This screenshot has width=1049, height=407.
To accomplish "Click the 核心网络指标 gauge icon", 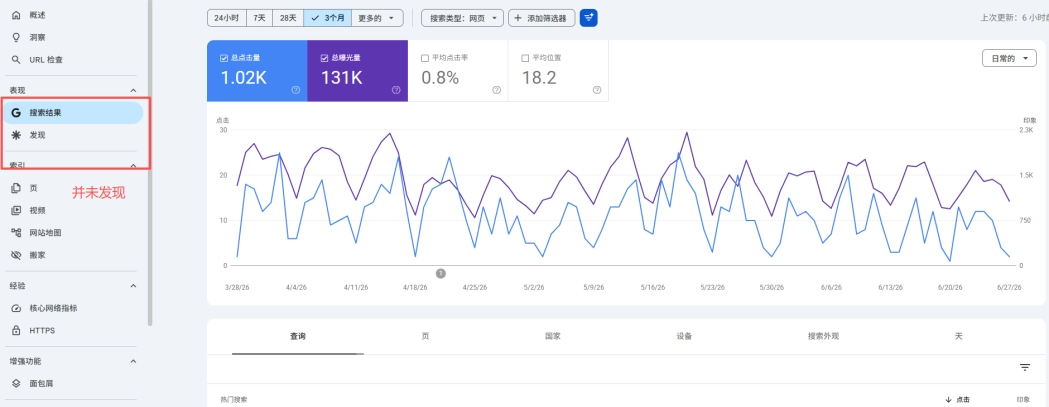I will (17, 308).
